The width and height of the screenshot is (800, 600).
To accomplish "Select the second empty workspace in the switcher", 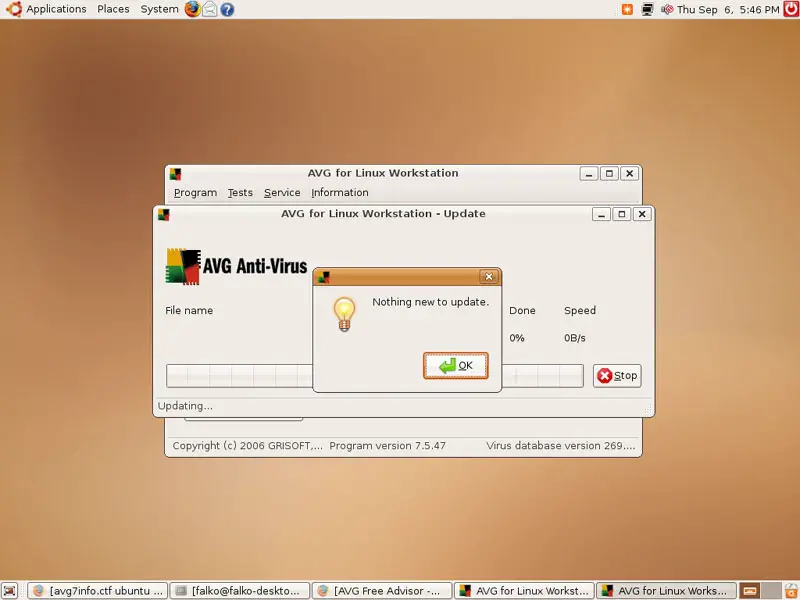I will pyautogui.click(x=770, y=591).
